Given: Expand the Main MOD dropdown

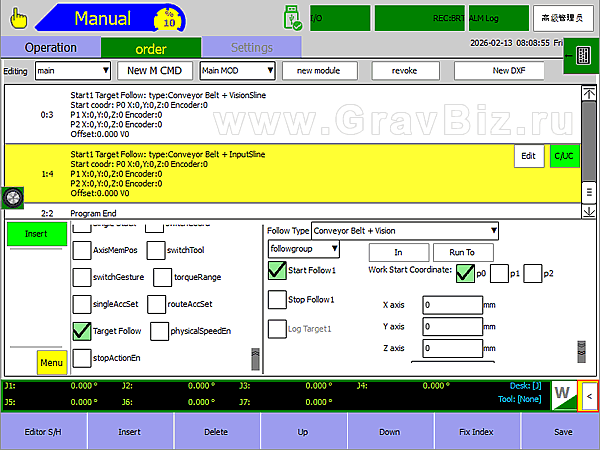Looking at the screenshot, I should click(x=237, y=71).
